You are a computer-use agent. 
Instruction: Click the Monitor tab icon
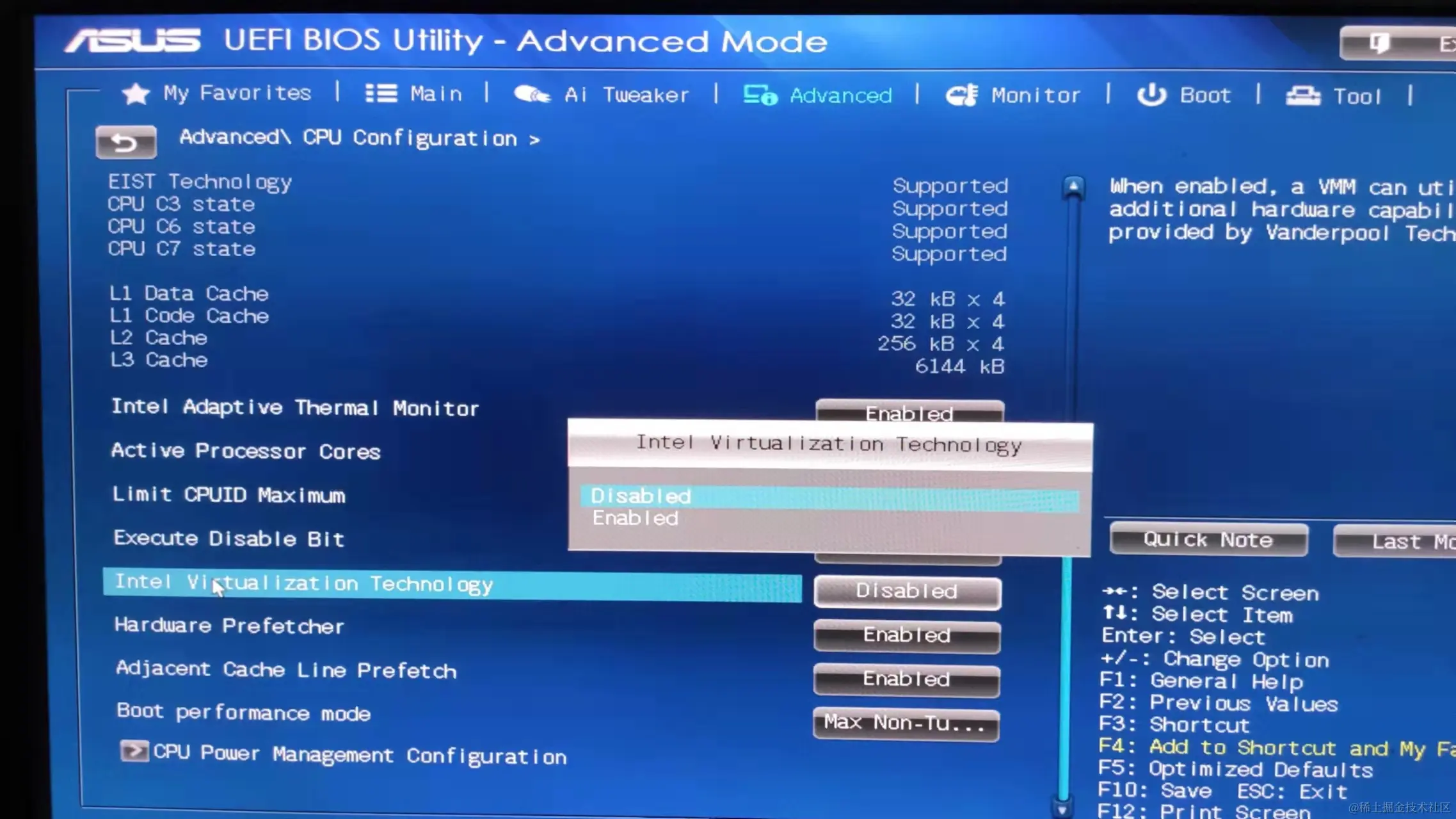click(x=962, y=95)
